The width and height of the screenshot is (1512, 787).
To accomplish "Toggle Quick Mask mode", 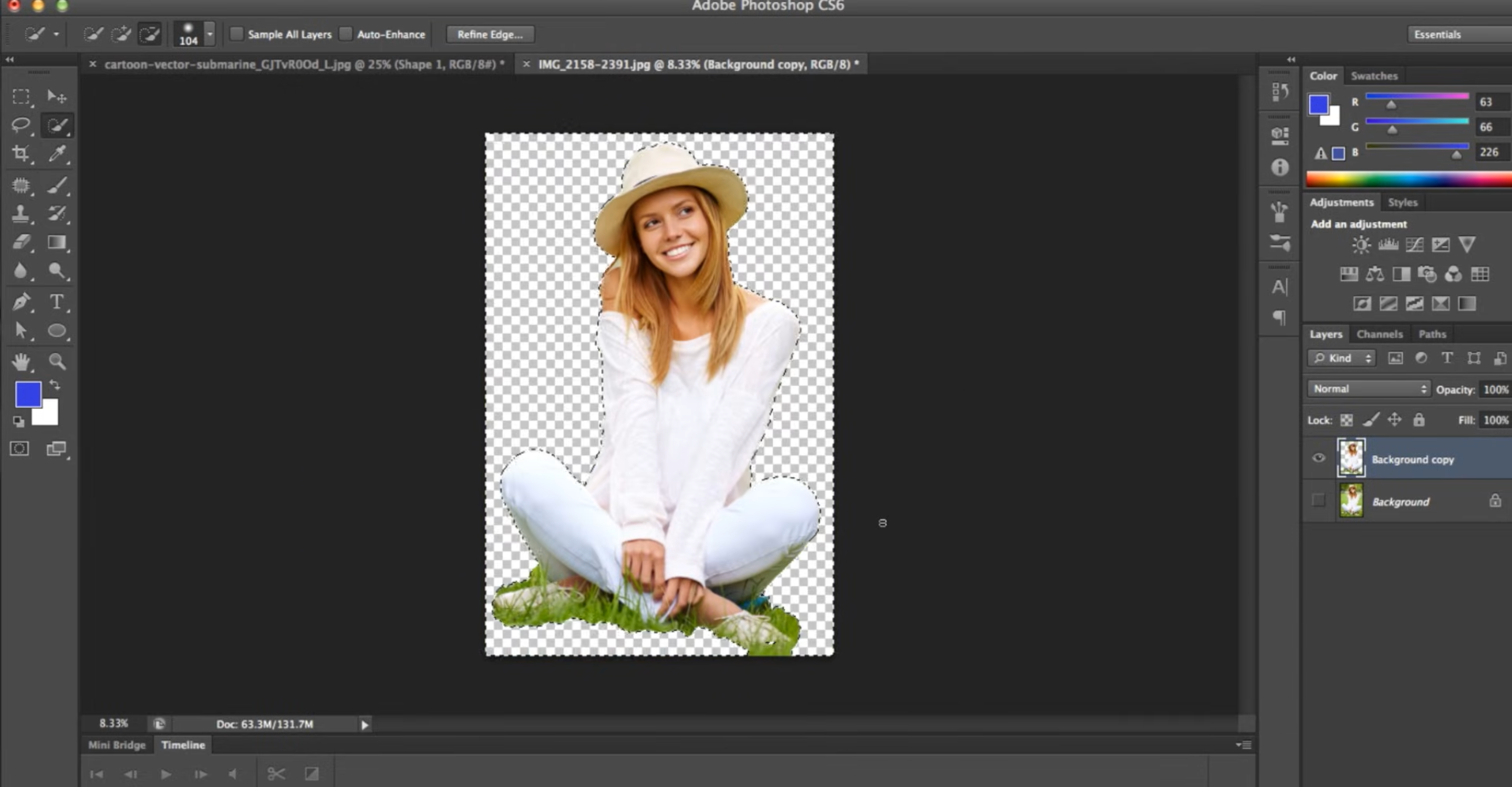I will [x=19, y=448].
